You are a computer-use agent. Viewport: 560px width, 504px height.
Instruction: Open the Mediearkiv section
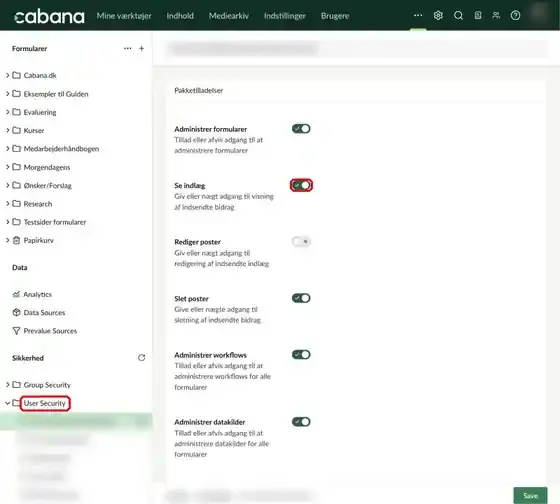click(229, 16)
